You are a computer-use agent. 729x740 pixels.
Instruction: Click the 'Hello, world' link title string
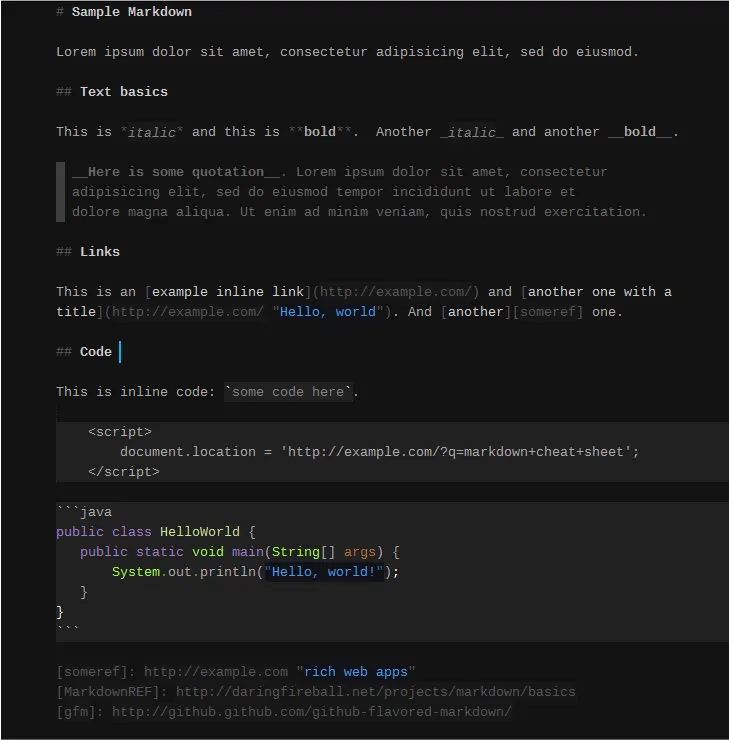(x=328, y=312)
